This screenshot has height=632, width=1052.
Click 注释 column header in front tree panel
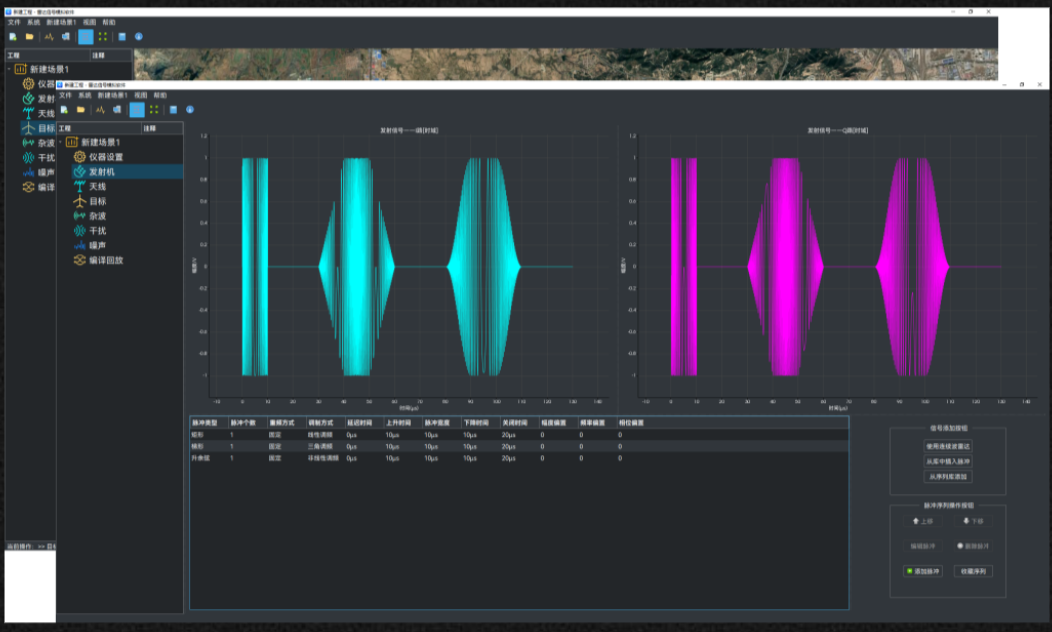pos(162,128)
